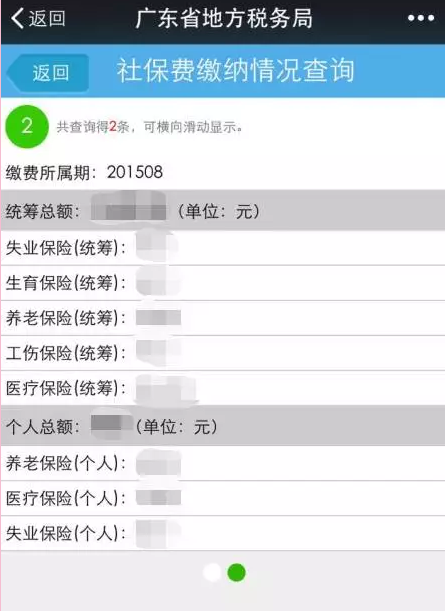Tap the 工伤保险(统筹) row

[x=222, y=353]
